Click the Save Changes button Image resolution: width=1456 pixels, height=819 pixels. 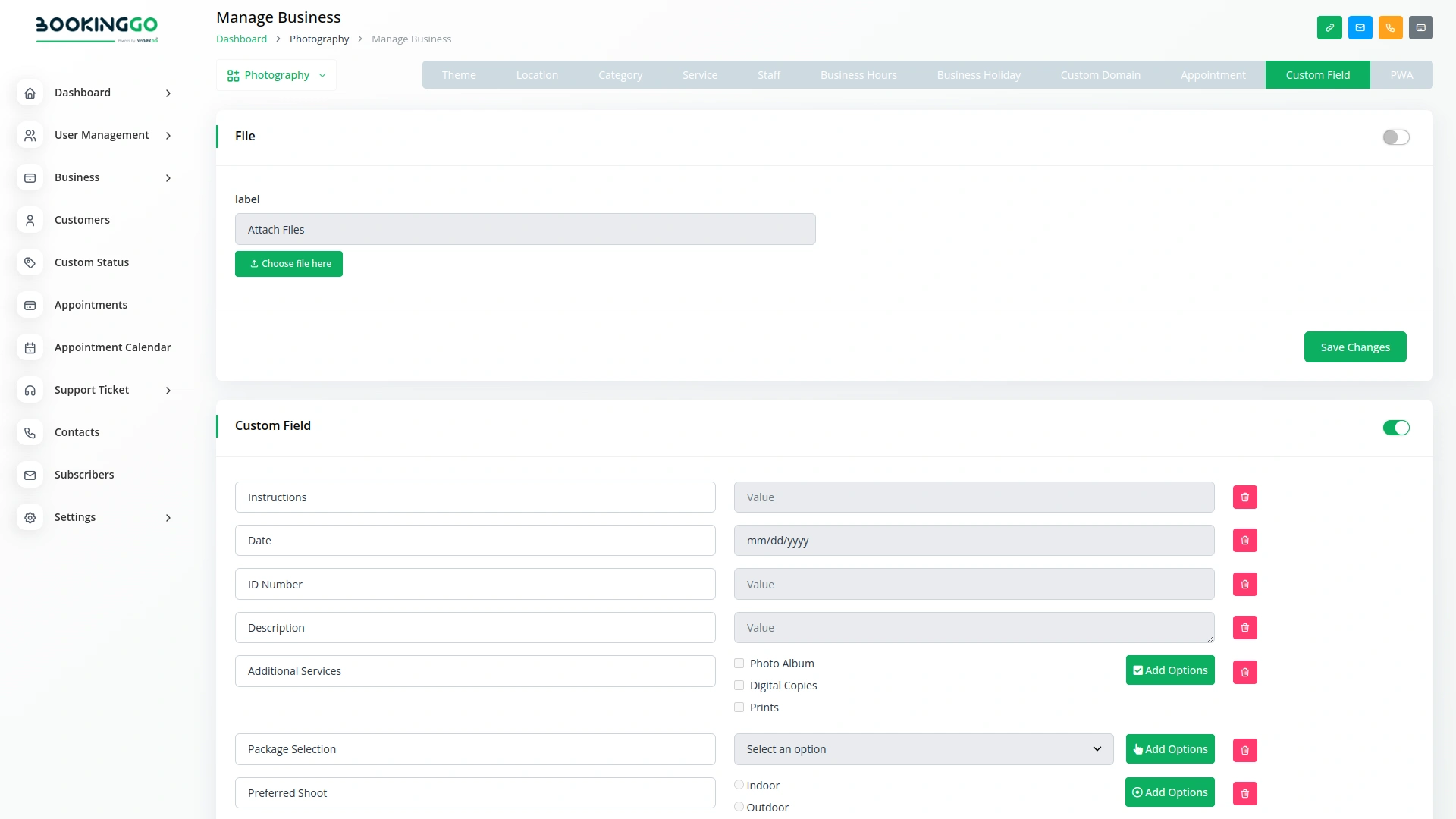(x=1355, y=347)
